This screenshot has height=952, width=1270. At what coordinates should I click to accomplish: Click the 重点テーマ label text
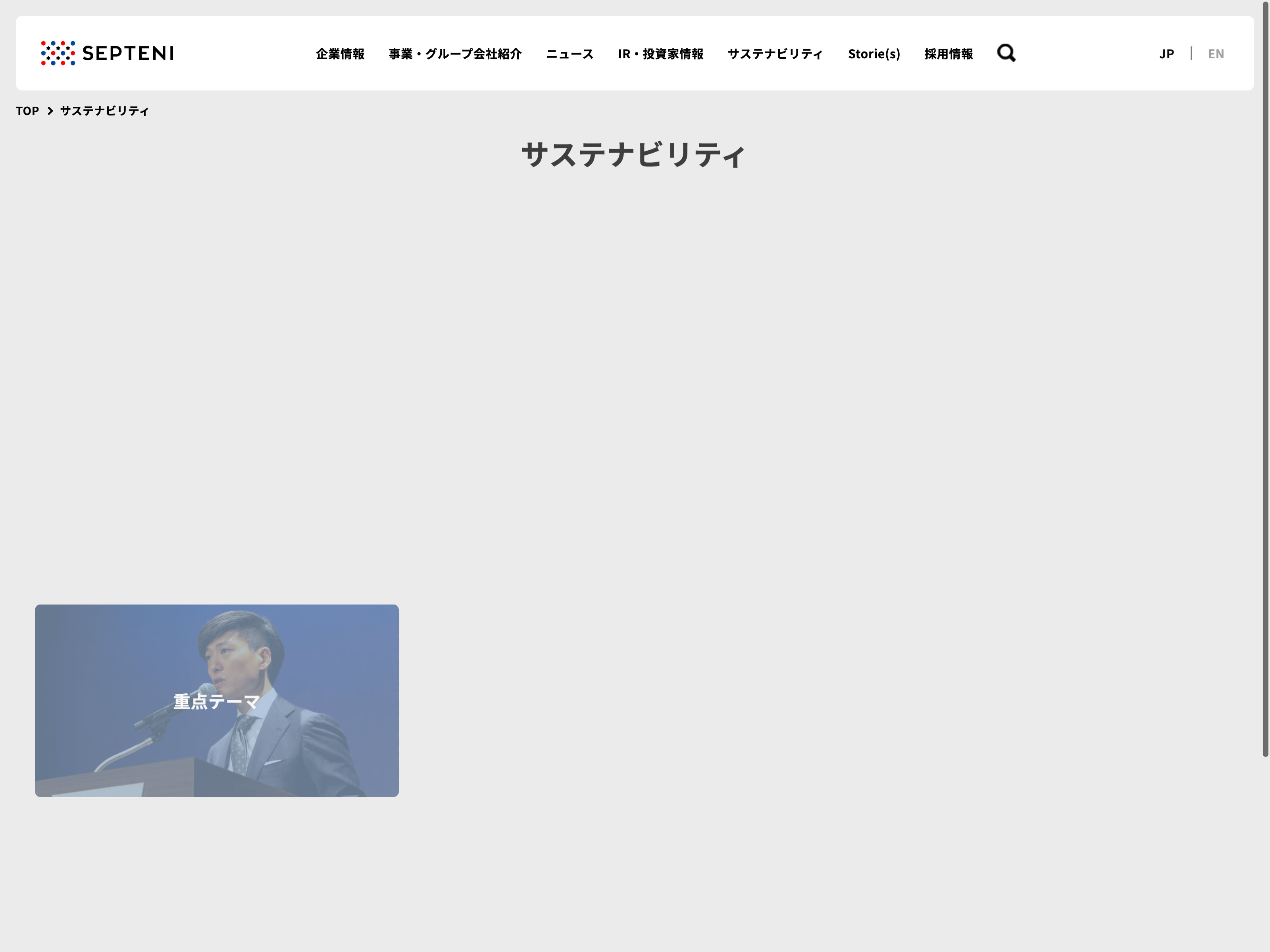(216, 701)
